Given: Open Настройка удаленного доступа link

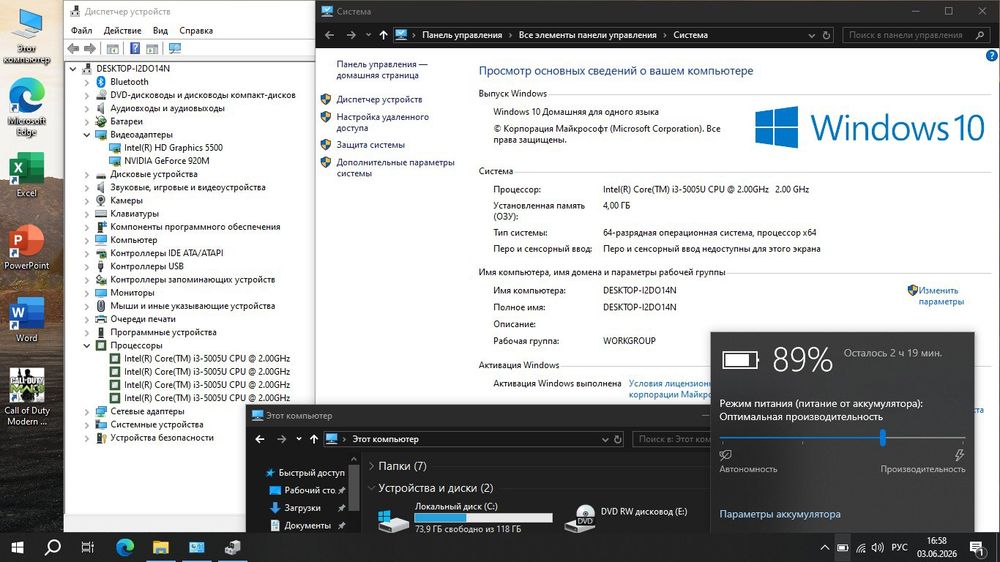Looking at the screenshot, I should [x=383, y=122].
